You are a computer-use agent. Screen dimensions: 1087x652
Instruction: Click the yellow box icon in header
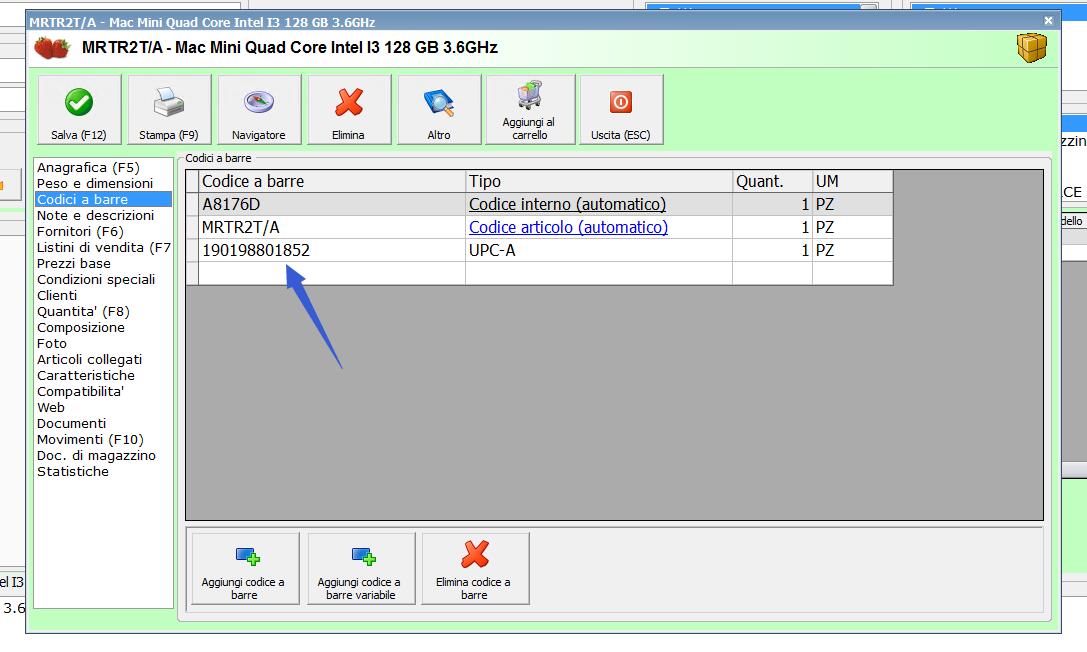[1032, 48]
